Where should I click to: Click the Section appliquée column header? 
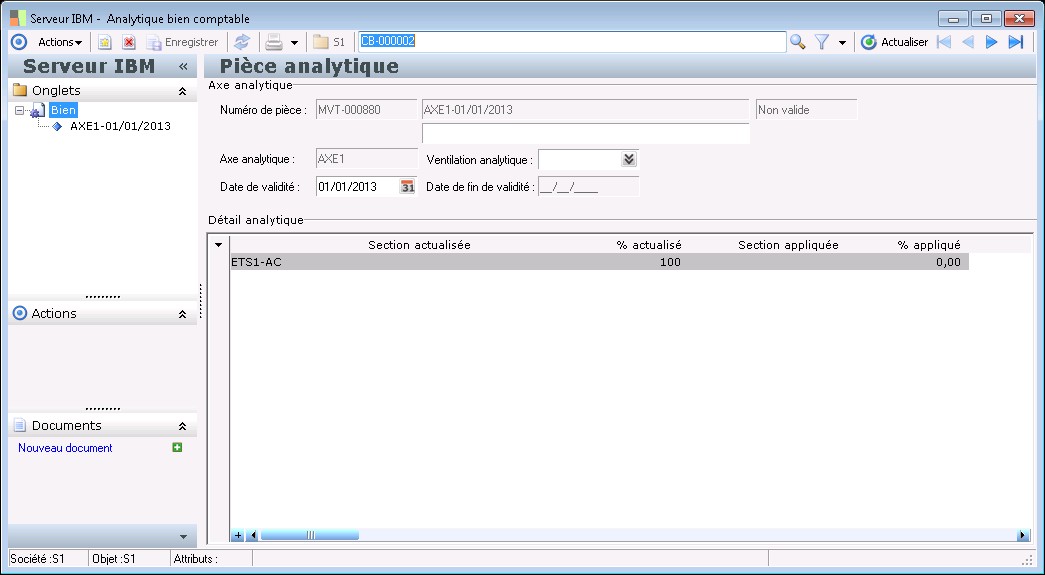[788, 245]
